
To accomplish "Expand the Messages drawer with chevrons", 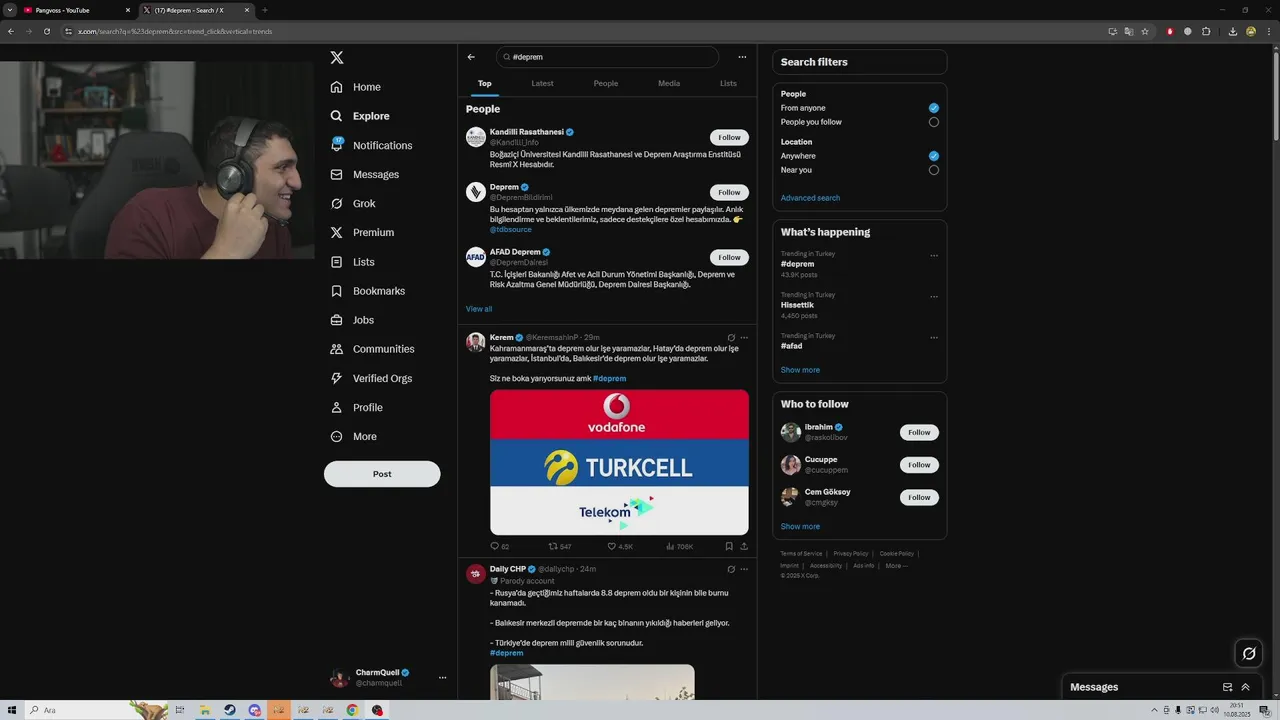I will (x=1245, y=687).
